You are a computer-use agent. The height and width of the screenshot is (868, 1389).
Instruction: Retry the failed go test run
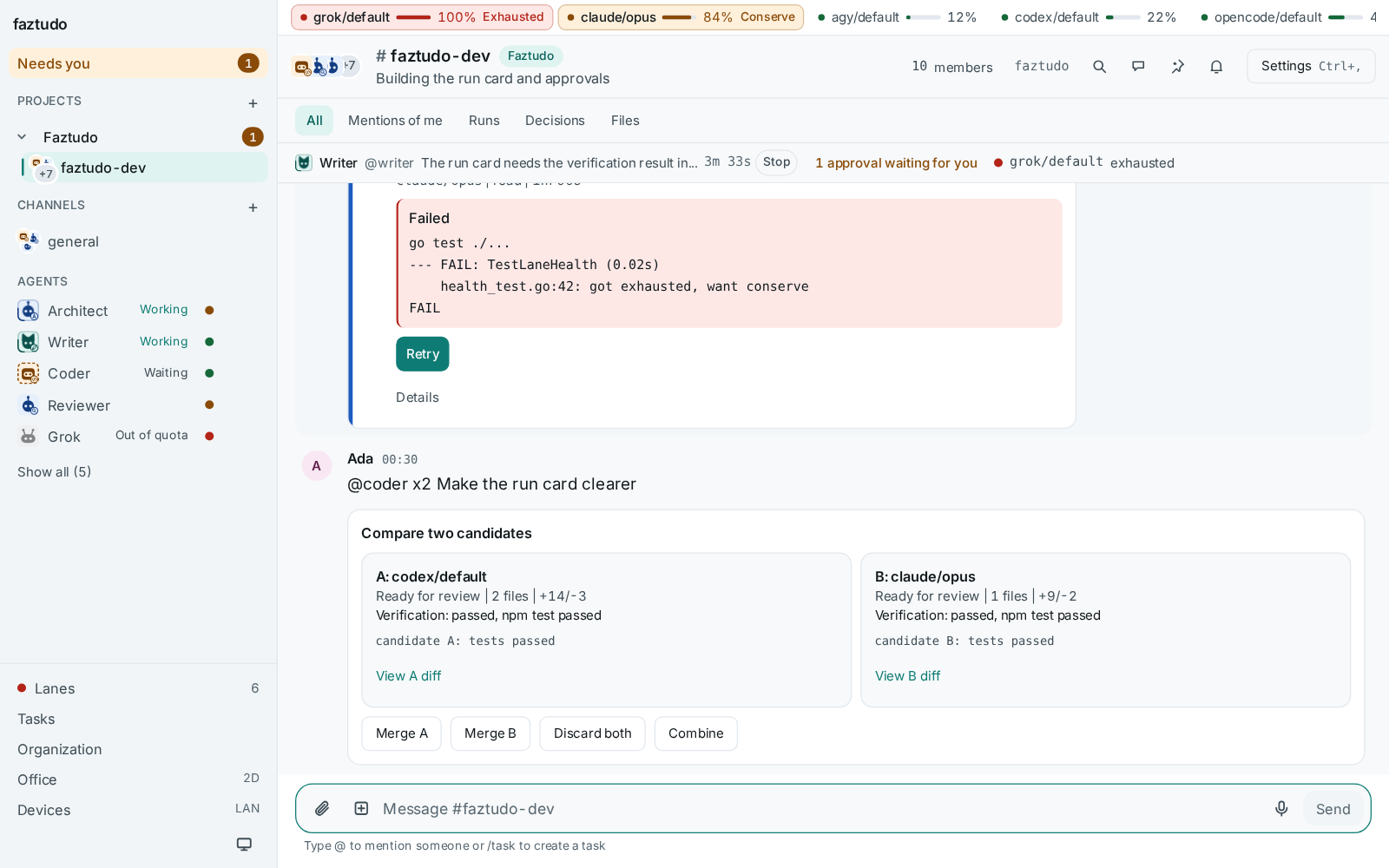(x=423, y=354)
